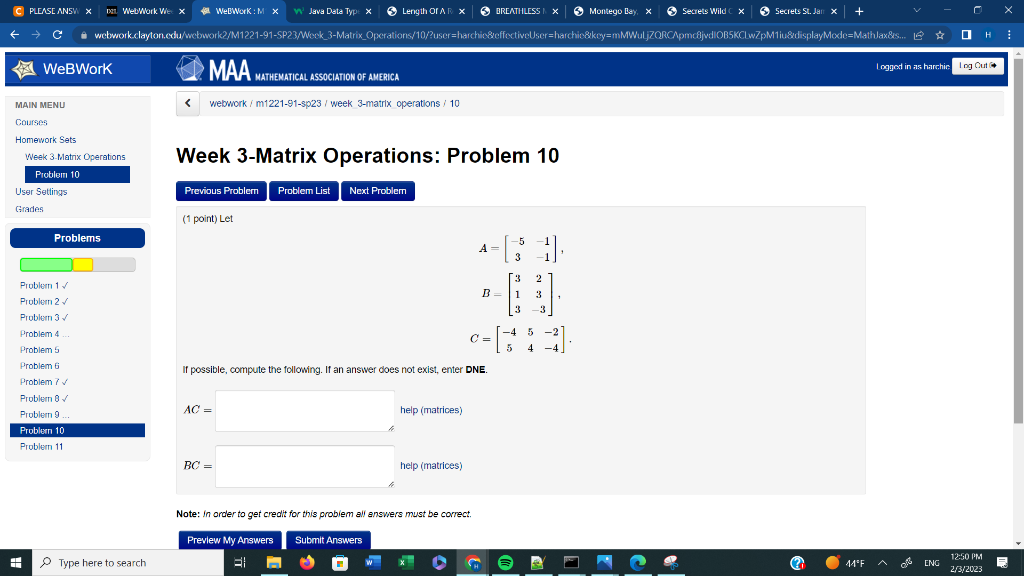This screenshot has height=576, width=1024.
Task: Collapse the breadcrumb with the left chevron
Action: coord(187,103)
